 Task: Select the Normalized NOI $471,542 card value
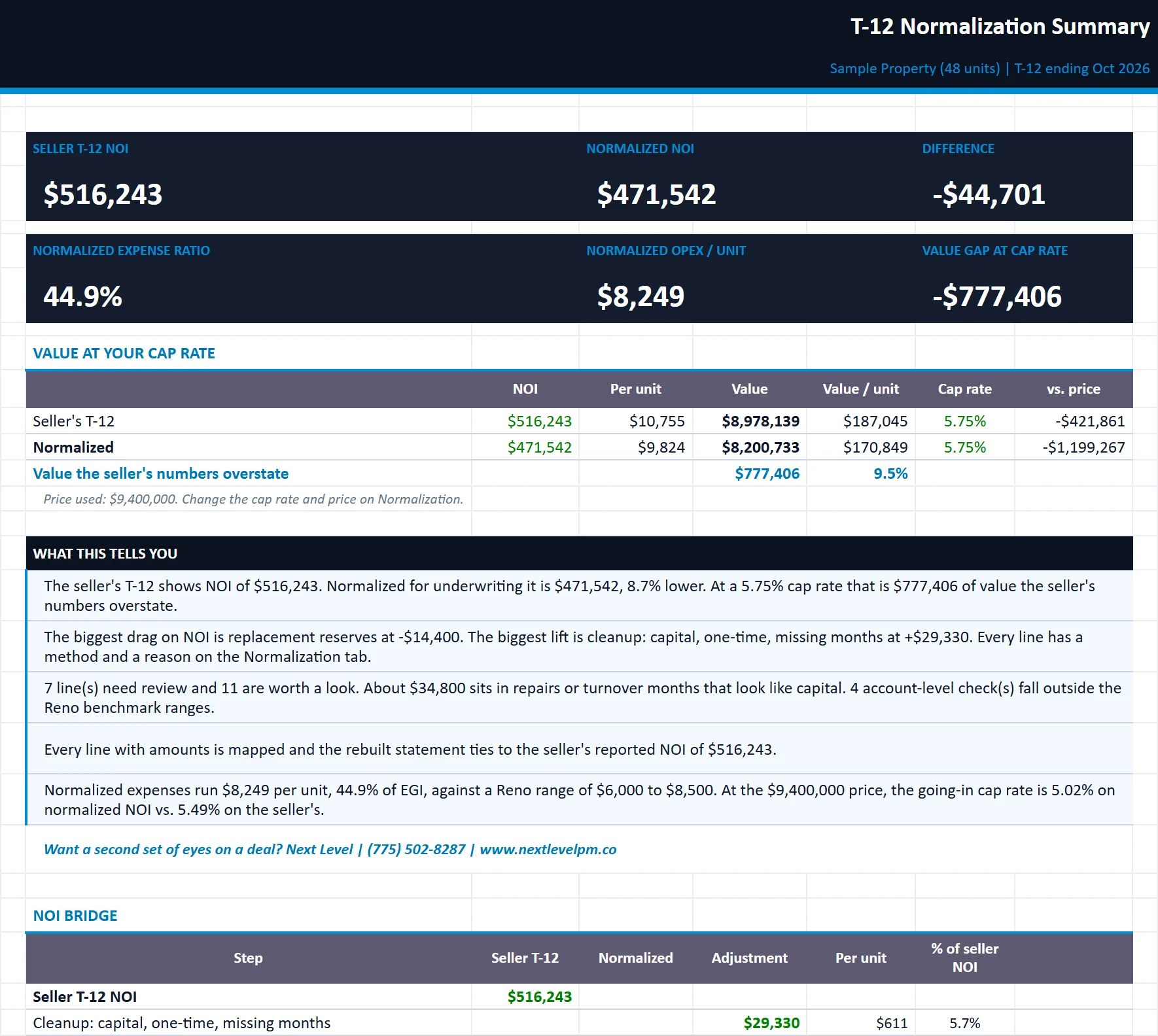[656, 195]
